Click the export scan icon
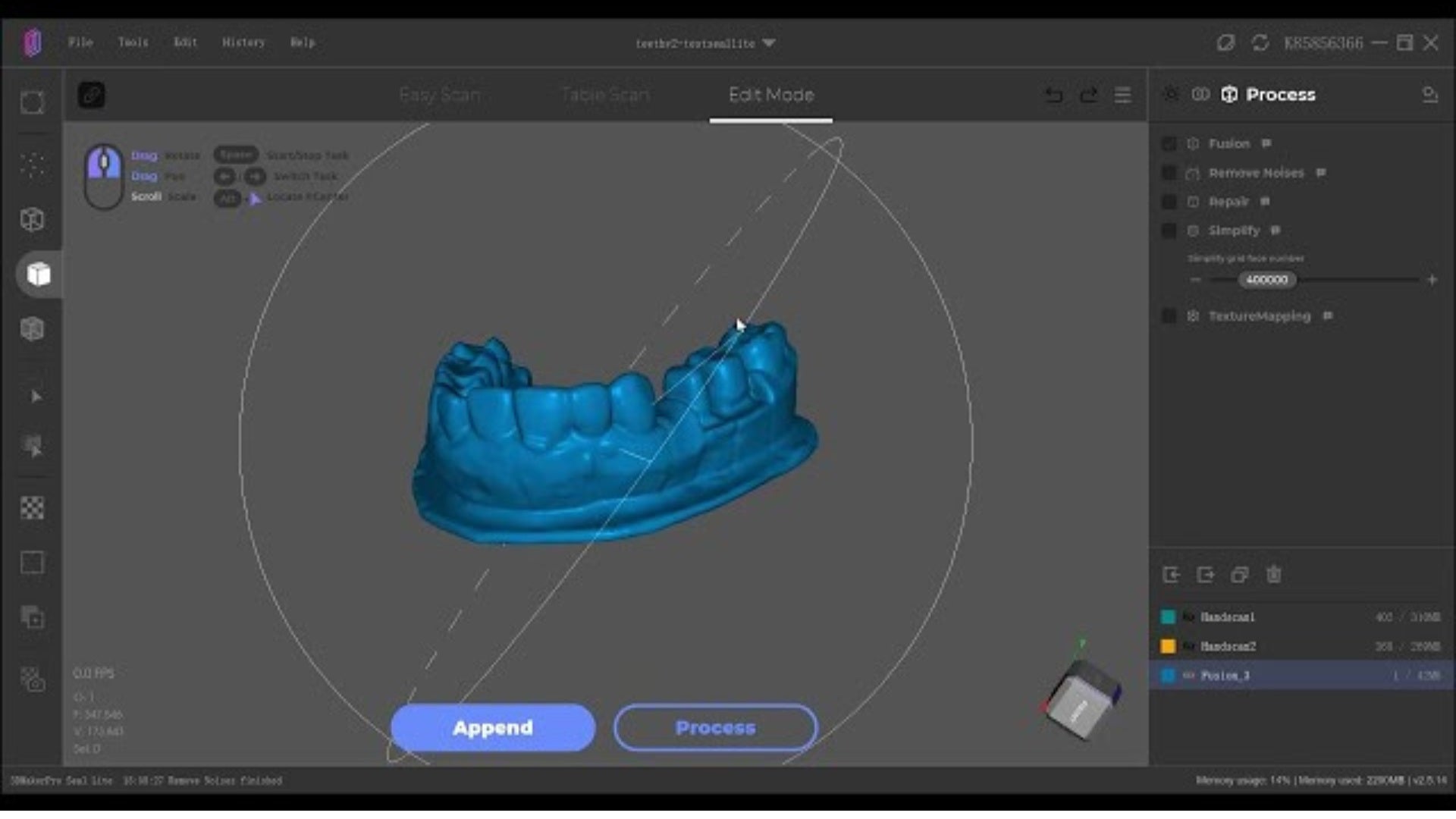Image resolution: width=1456 pixels, height=819 pixels. (1206, 576)
